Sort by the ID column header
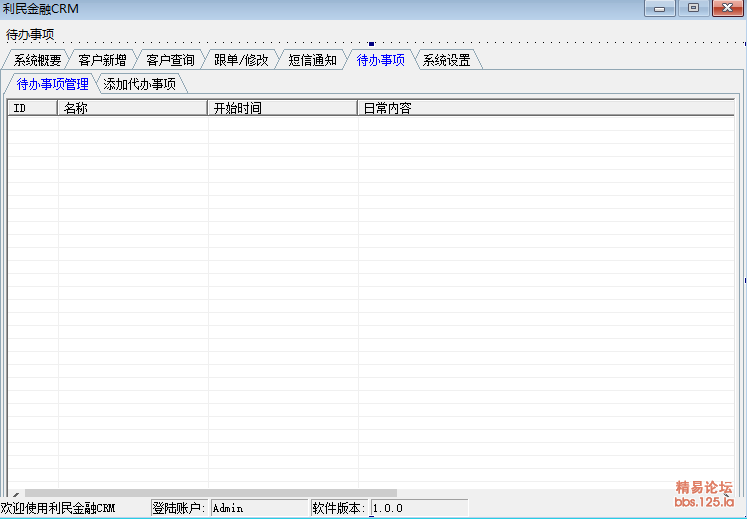This screenshot has height=519, width=747. pos(33,108)
